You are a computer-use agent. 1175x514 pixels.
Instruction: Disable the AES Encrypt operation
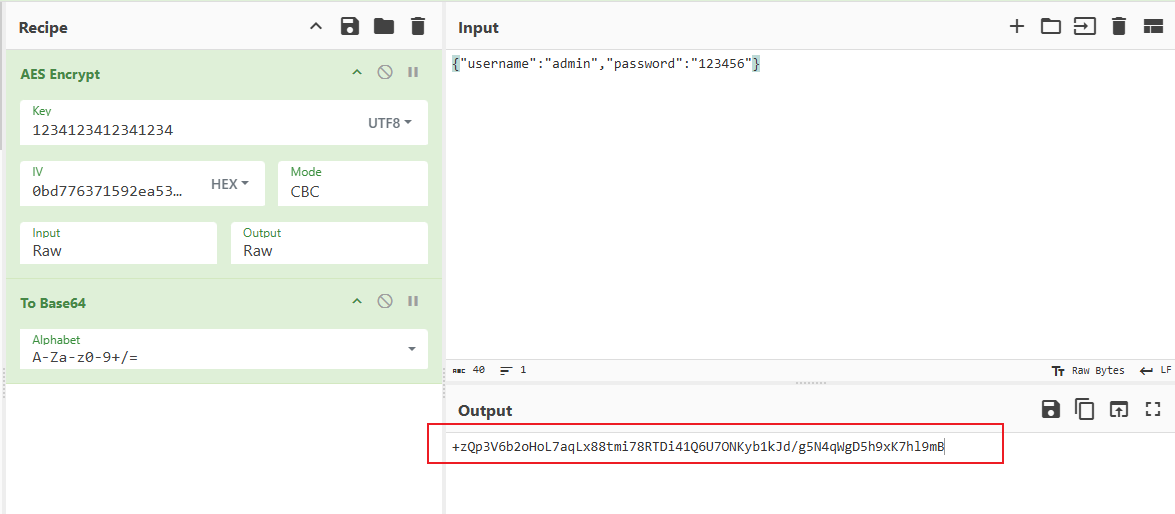384,73
